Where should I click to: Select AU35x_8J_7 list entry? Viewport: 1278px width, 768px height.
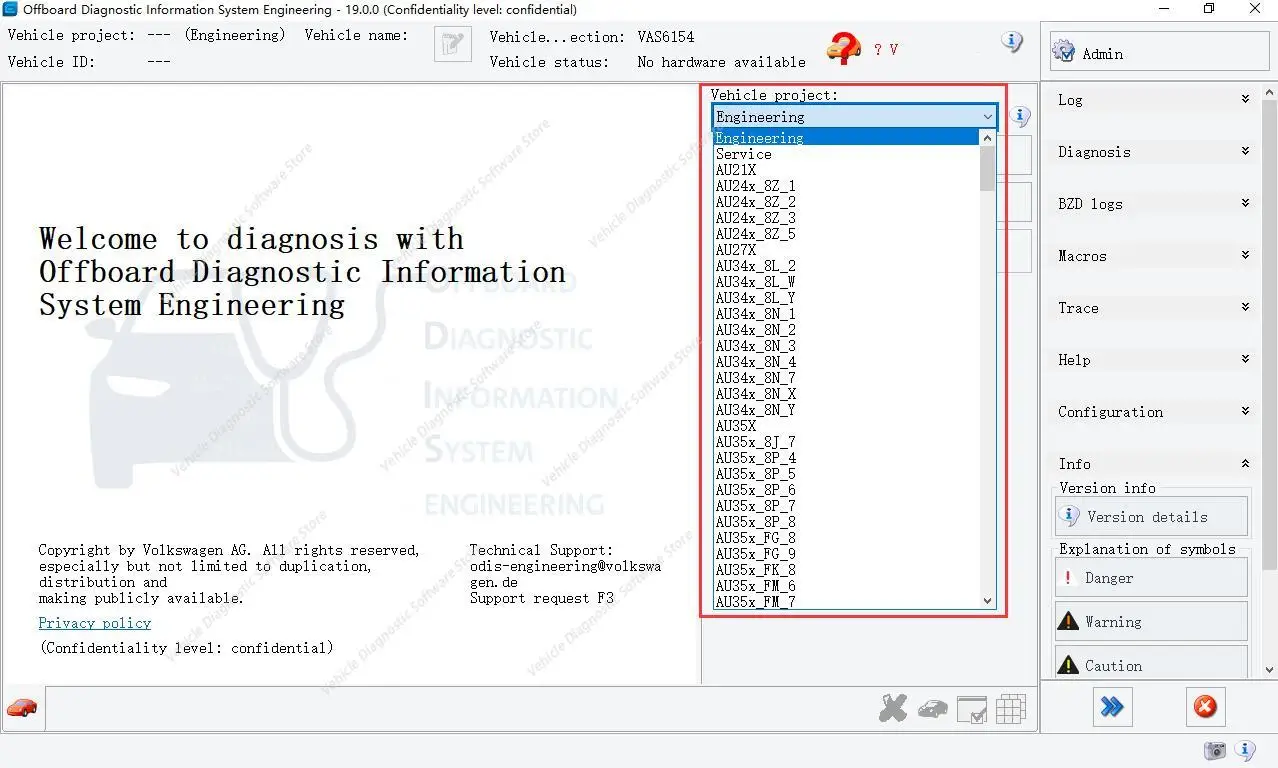[x=846, y=442]
